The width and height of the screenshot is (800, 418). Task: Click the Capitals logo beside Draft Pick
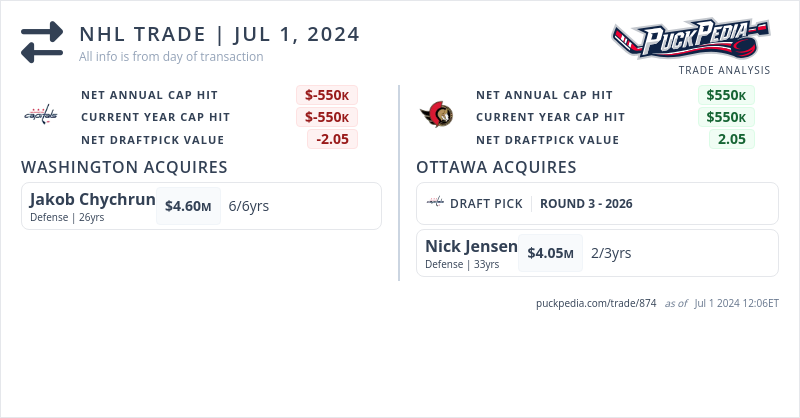coord(435,203)
